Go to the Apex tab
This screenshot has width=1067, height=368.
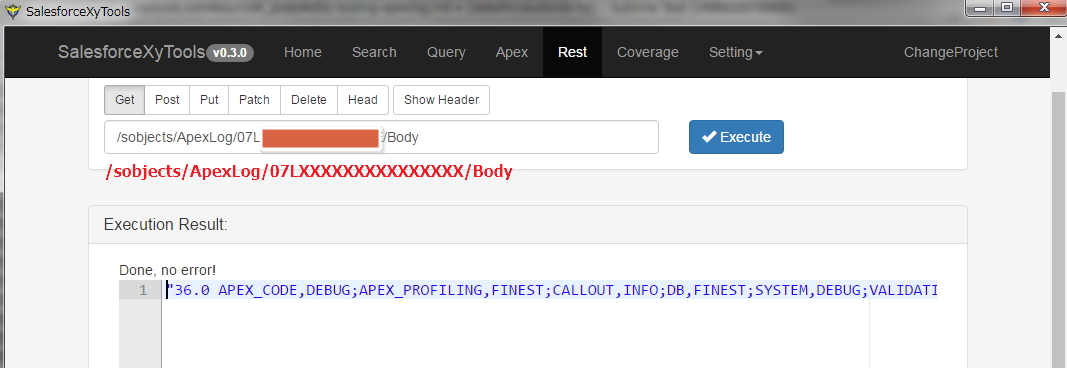coord(512,52)
